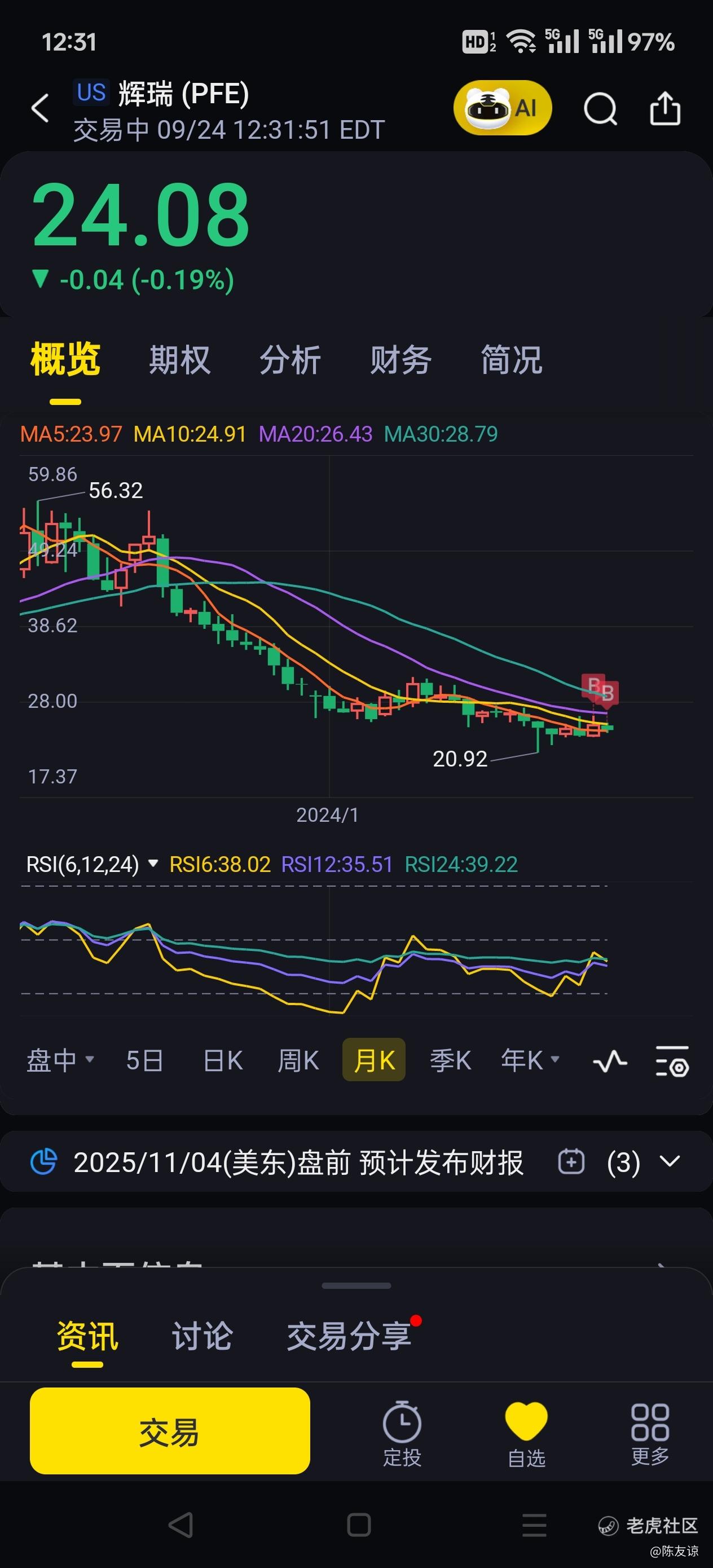Select the 季K quarterly chart
The image size is (713, 1568).
(451, 1060)
